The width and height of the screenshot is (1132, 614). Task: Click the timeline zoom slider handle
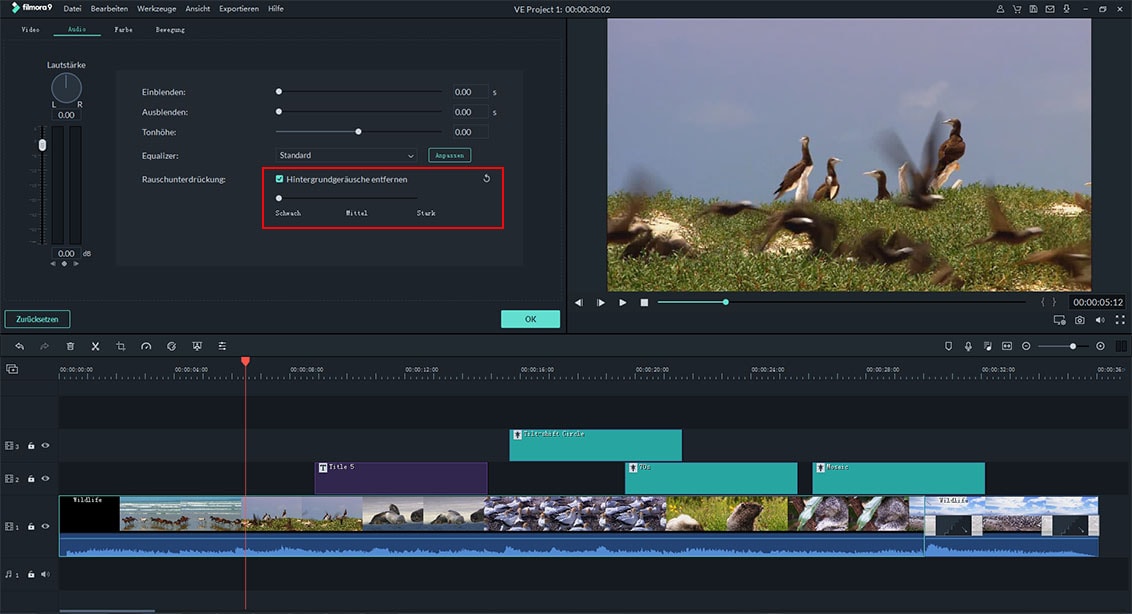point(1073,346)
